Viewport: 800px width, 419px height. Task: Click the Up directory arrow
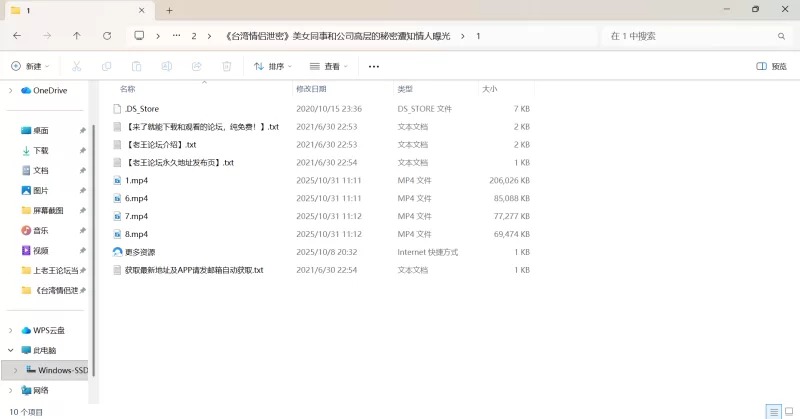pyautogui.click(x=77, y=36)
